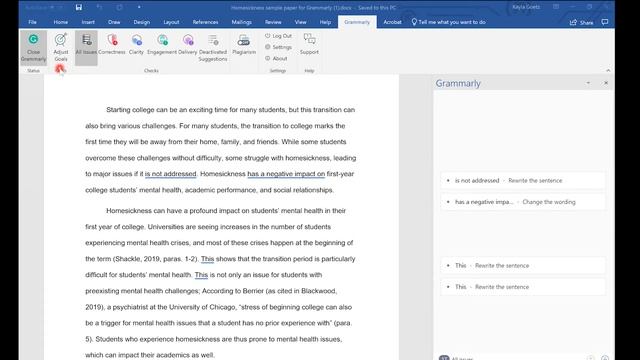This screenshot has width=640, height=360.
Task: Open Grammarly Settings
Action: coord(278,47)
